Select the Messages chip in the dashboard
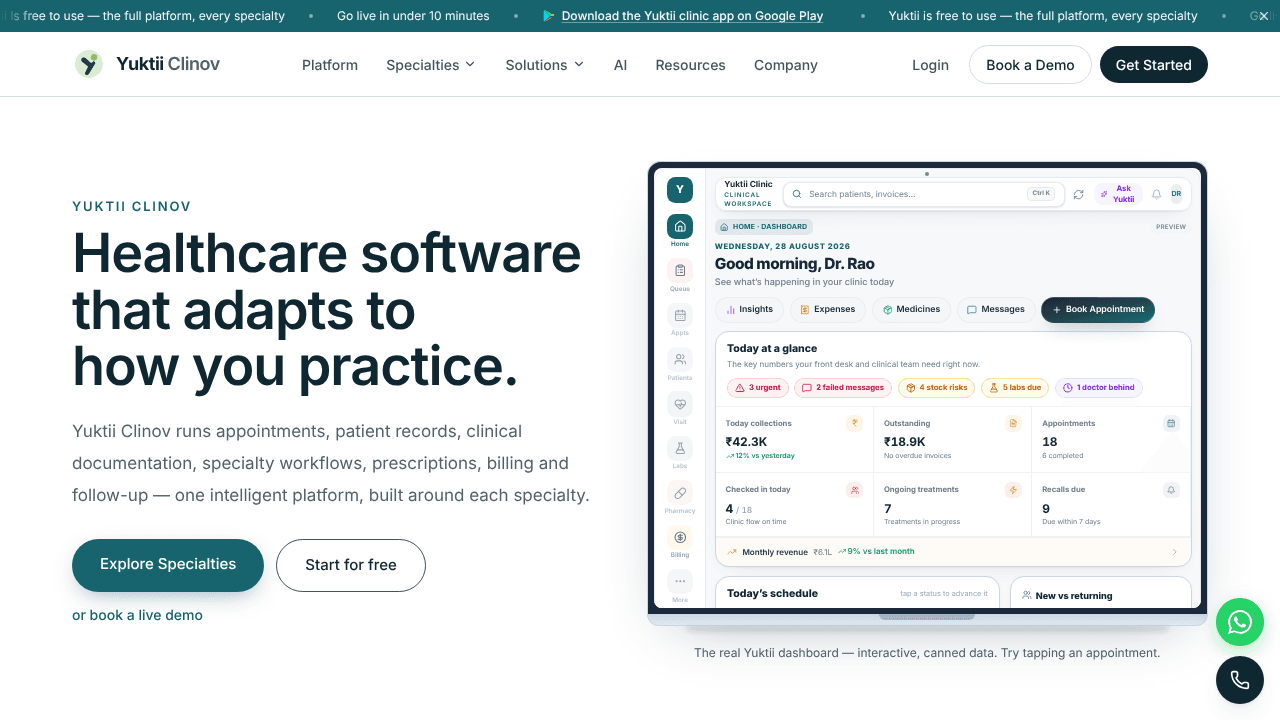Image resolution: width=1280 pixels, height=720 pixels. pos(995,310)
